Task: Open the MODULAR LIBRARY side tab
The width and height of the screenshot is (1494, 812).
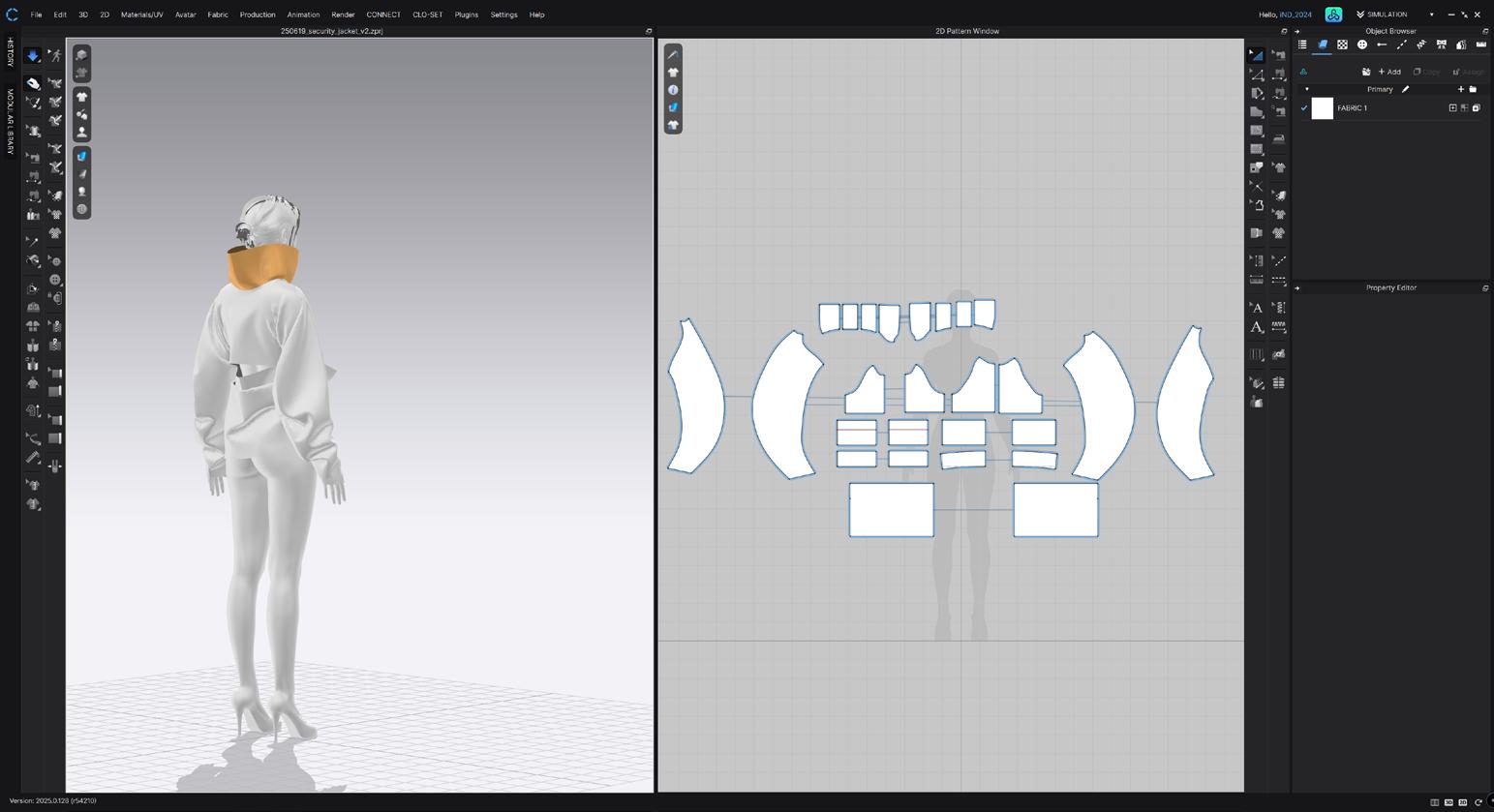Action: click(x=11, y=121)
